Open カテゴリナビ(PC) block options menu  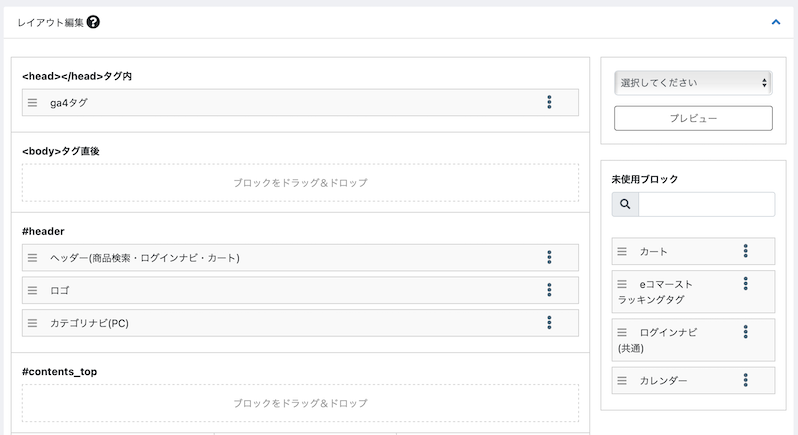[549, 322]
